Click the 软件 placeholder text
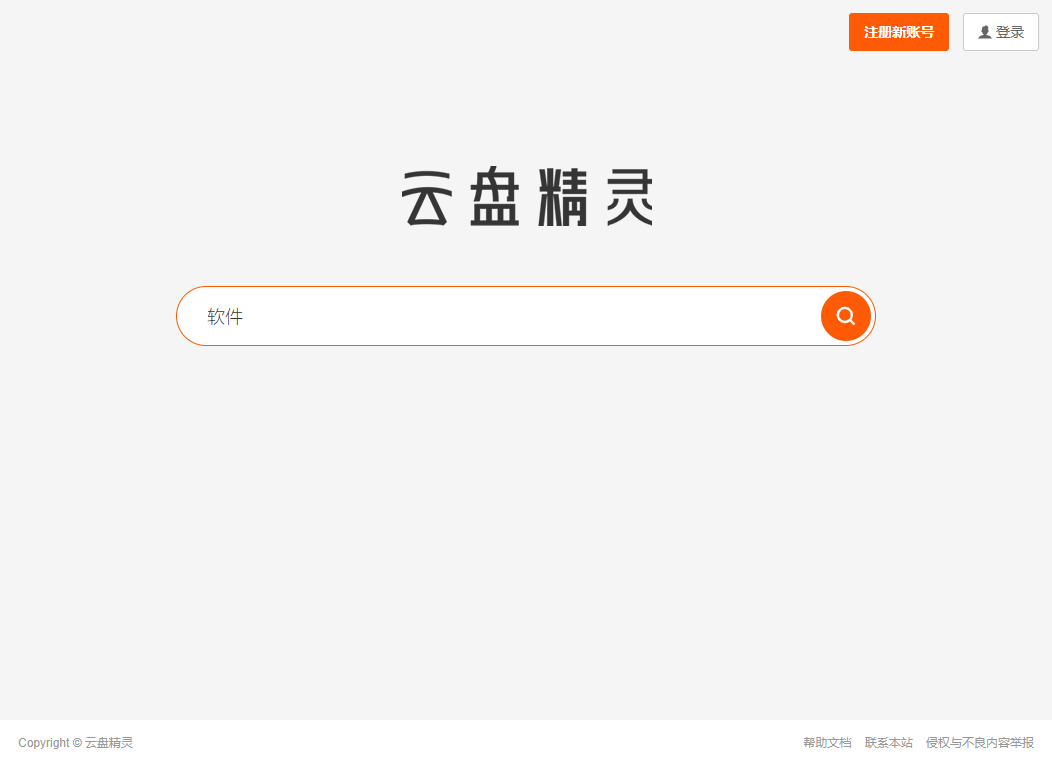The image size is (1052, 761). [225, 316]
